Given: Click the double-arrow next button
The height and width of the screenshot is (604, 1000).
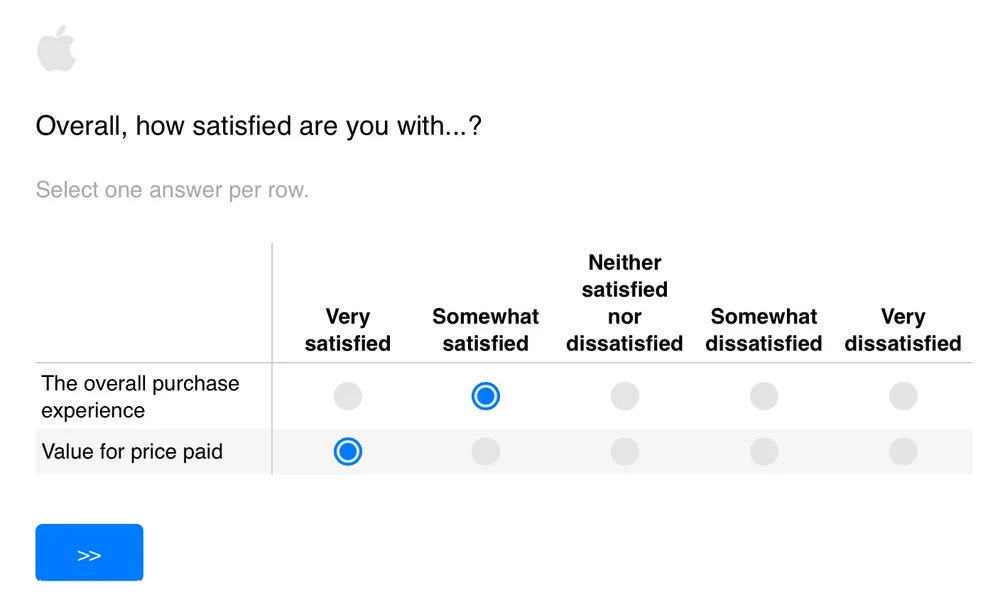Looking at the screenshot, I should point(89,553).
